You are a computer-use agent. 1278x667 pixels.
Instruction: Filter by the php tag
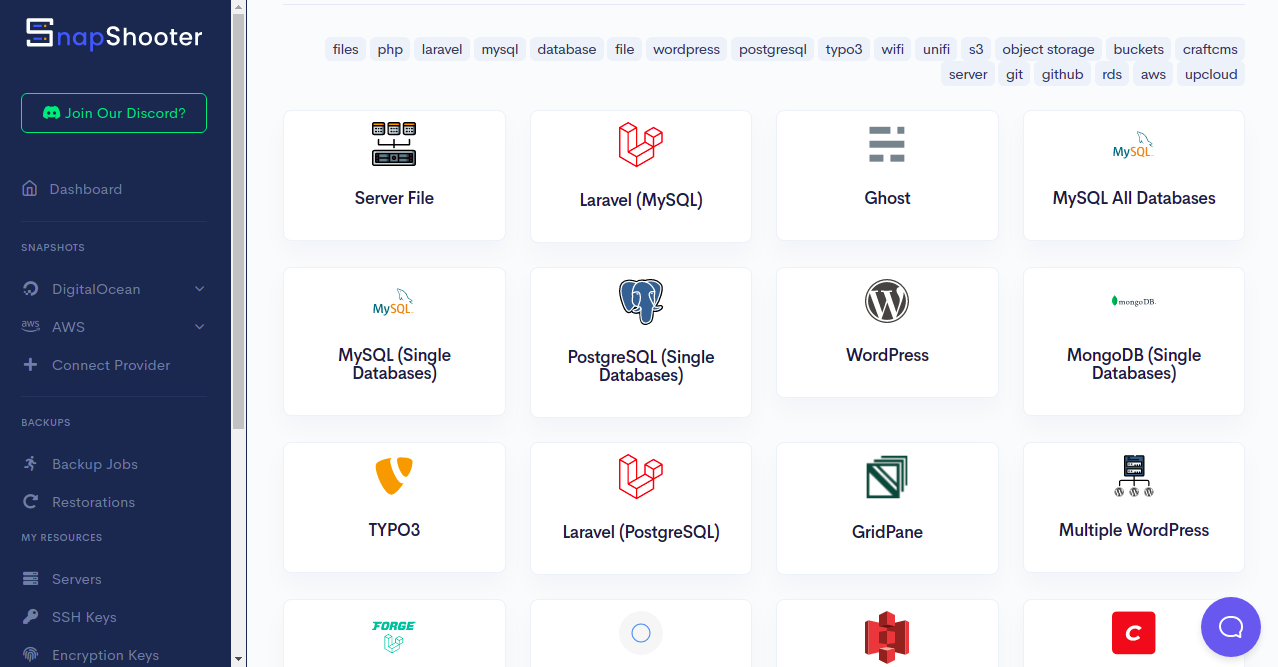390,49
